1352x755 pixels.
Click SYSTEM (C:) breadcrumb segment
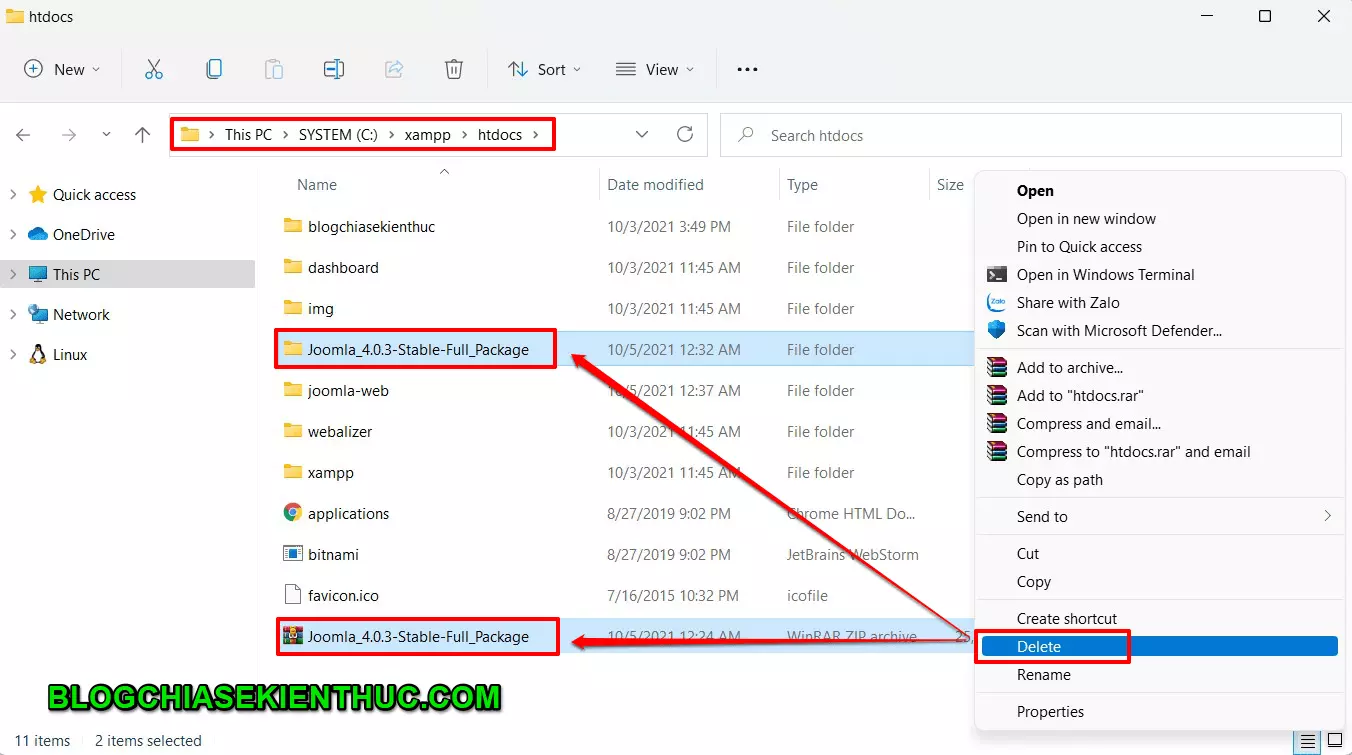coord(338,135)
